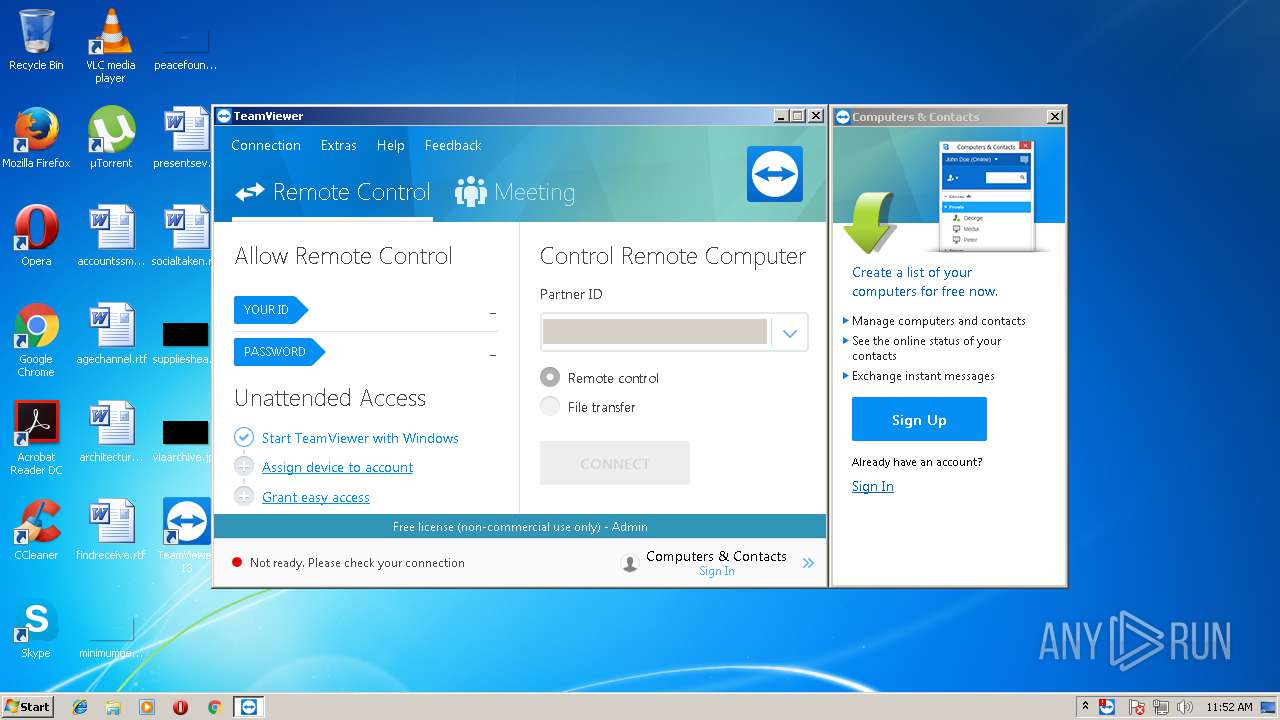Click the CONNECT button
Image resolution: width=1280 pixels, height=720 pixels.
click(x=615, y=463)
